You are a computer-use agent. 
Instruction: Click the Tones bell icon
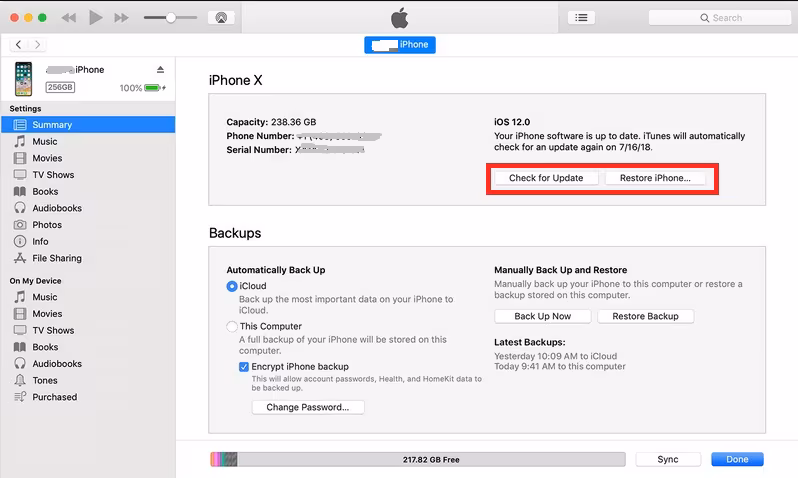(20, 380)
